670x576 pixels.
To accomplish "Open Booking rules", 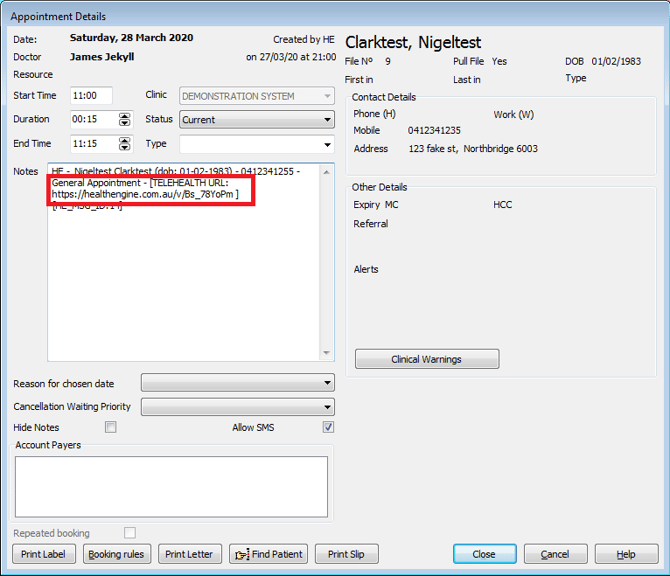I will tap(116, 554).
